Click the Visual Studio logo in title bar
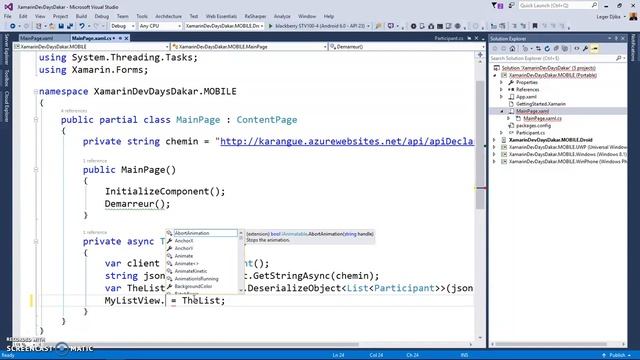The height and width of the screenshot is (360, 640). coord(8,7)
